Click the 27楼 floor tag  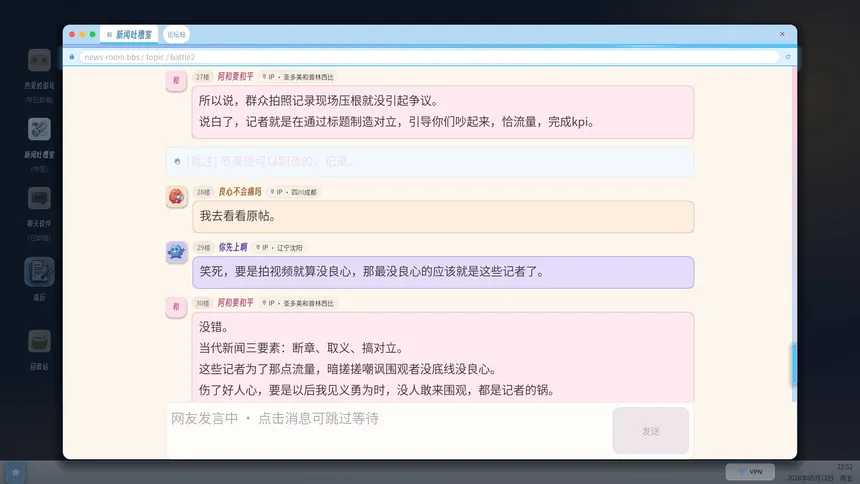(202, 77)
